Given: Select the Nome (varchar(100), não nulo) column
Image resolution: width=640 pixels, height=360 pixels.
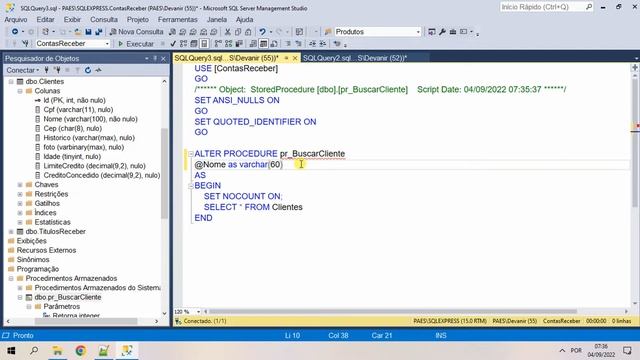Looking at the screenshot, I should (x=90, y=119).
